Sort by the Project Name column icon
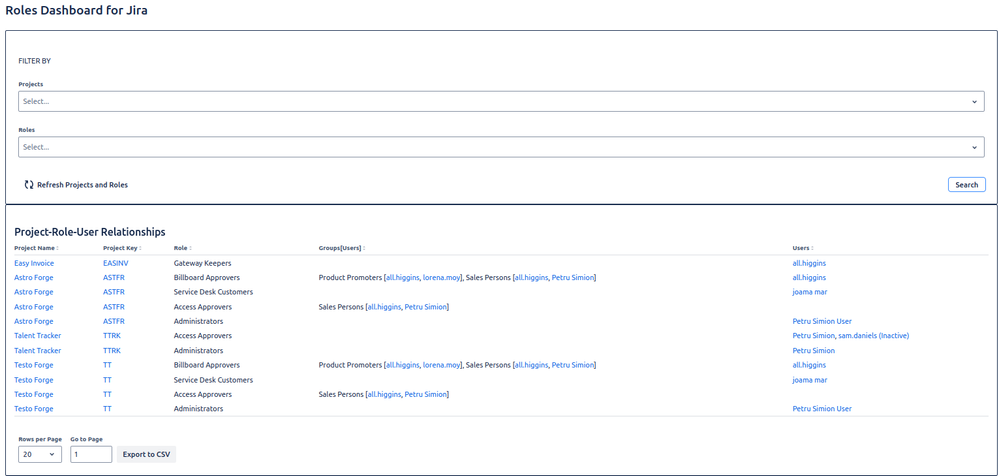The image size is (999, 476). click(x=57, y=249)
